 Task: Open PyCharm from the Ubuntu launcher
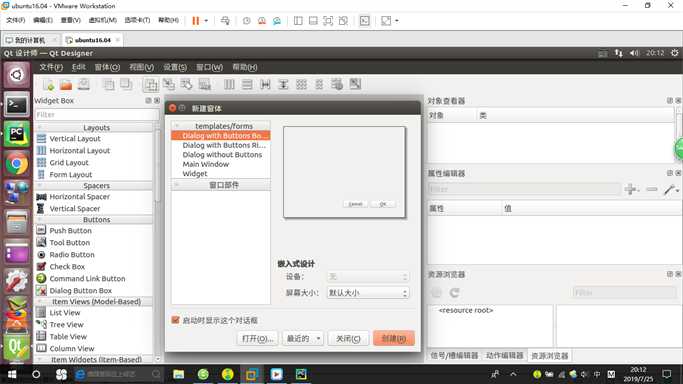(x=17, y=134)
